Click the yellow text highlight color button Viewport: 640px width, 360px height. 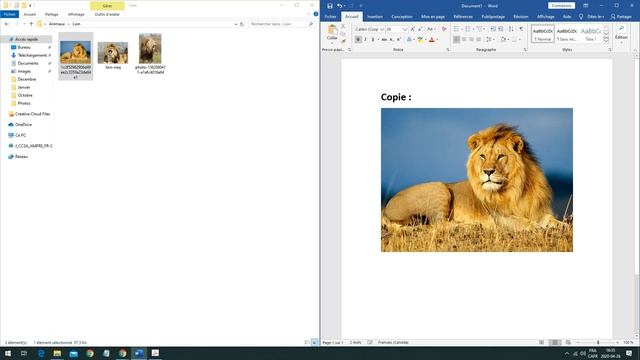tap(420, 40)
